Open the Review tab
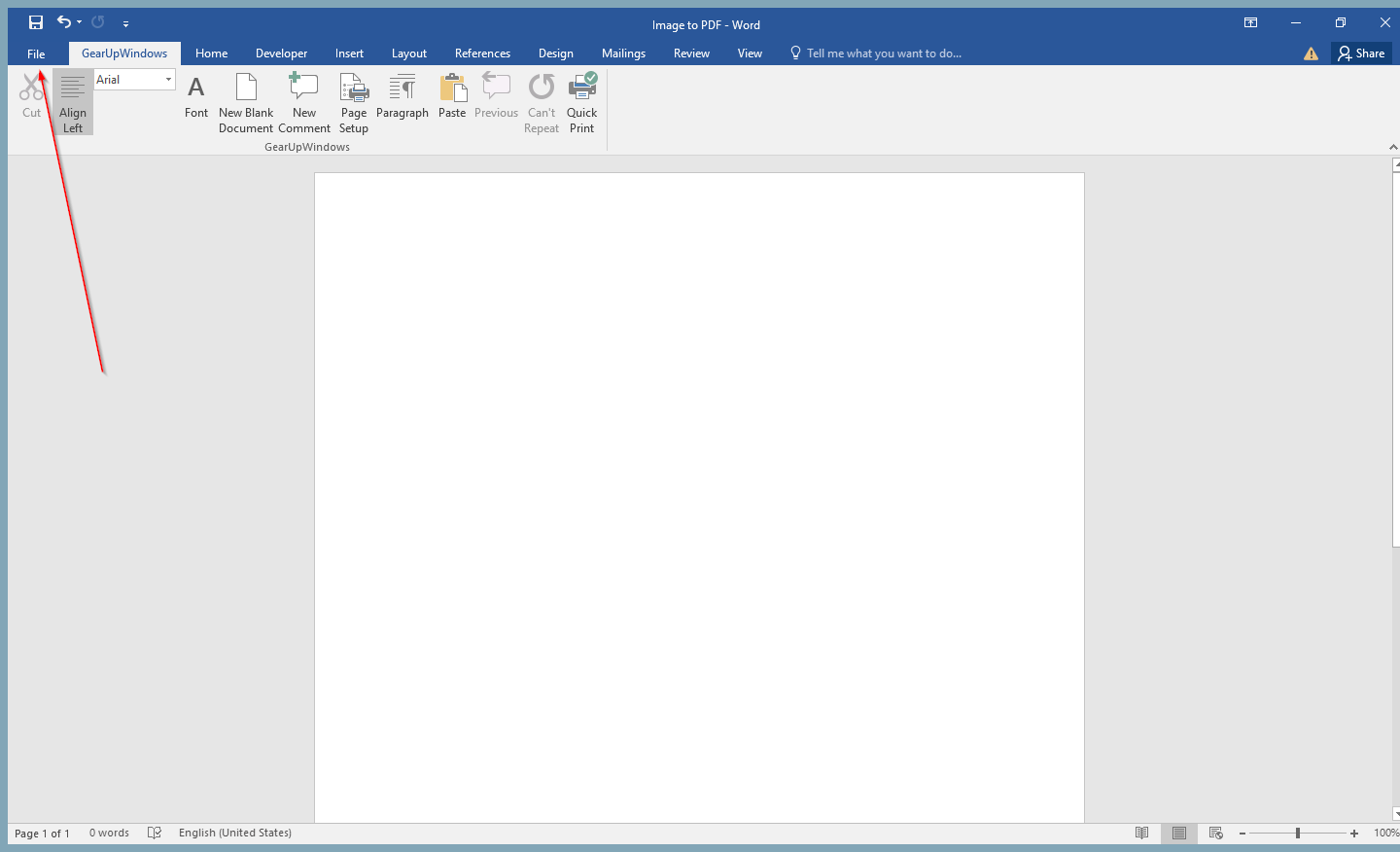 click(691, 53)
